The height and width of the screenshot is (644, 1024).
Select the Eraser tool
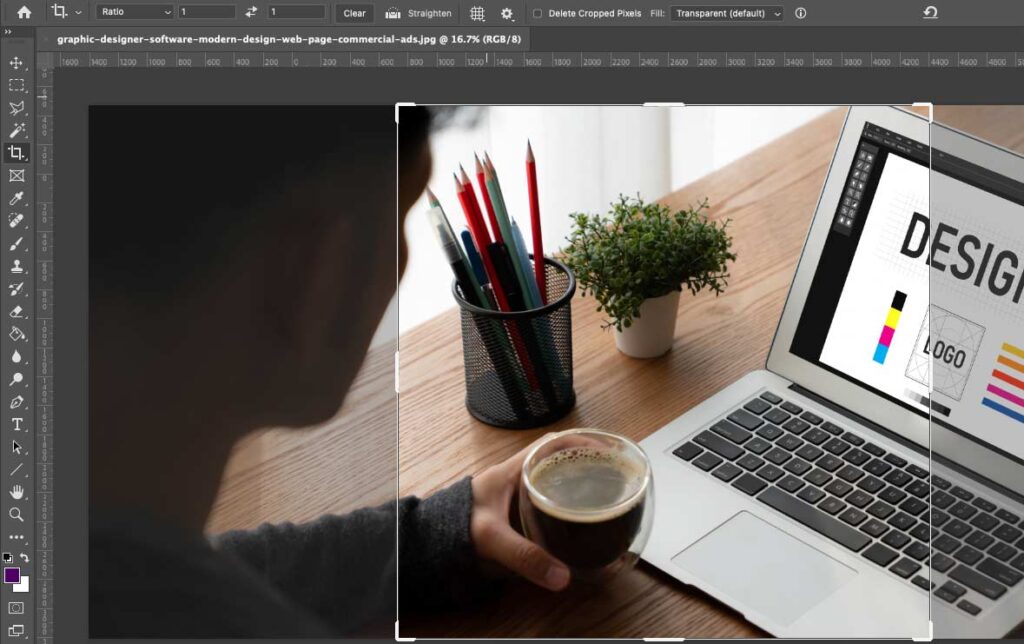(16, 312)
